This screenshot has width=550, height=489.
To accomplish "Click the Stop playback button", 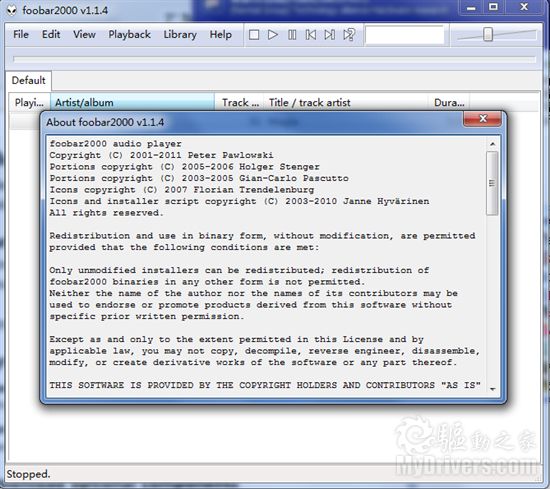I will coord(254,35).
